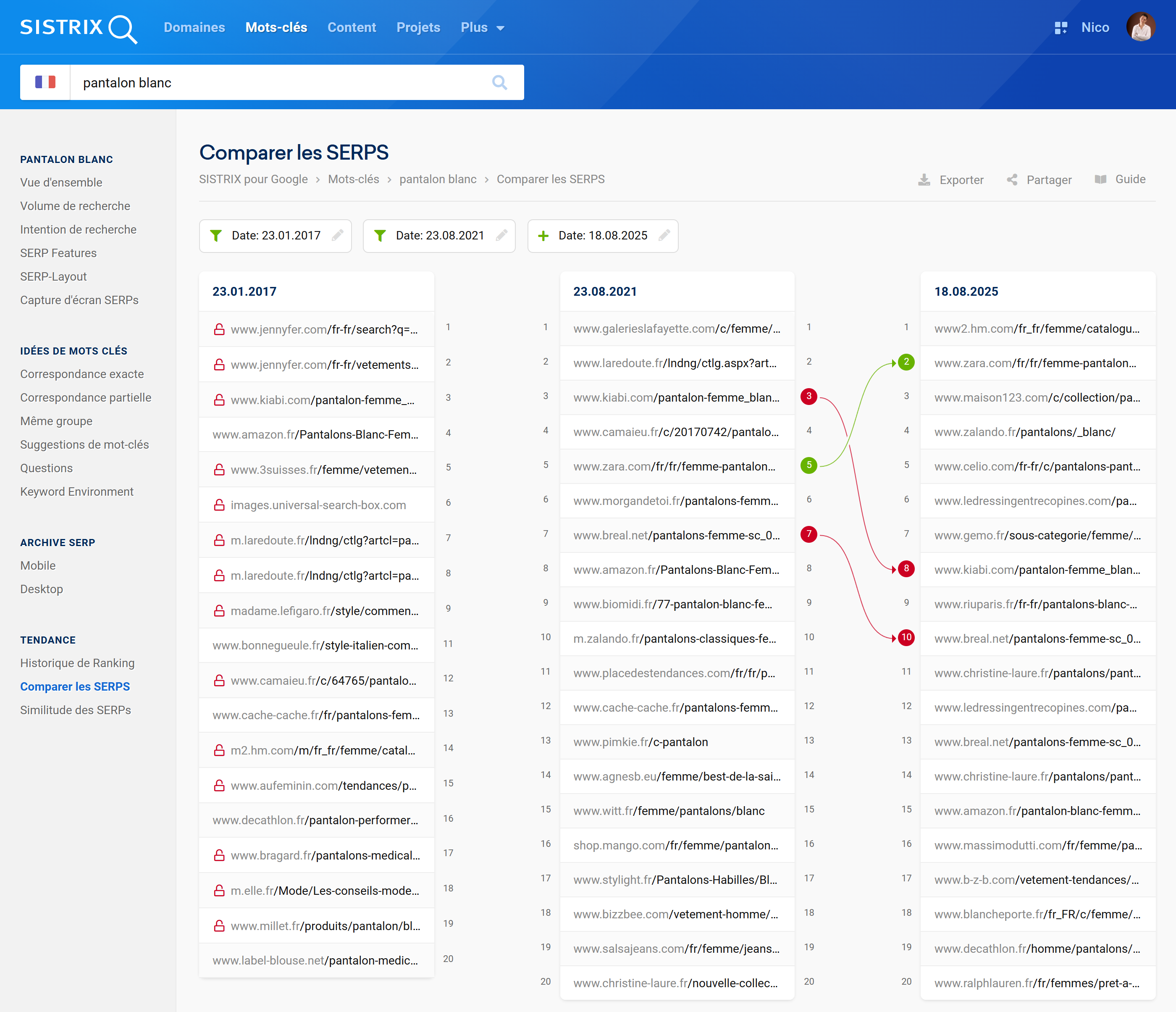Click green position badge 2 in the 2025 column
The width and height of the screenshot is (1176, 1012).
point(906,362)
